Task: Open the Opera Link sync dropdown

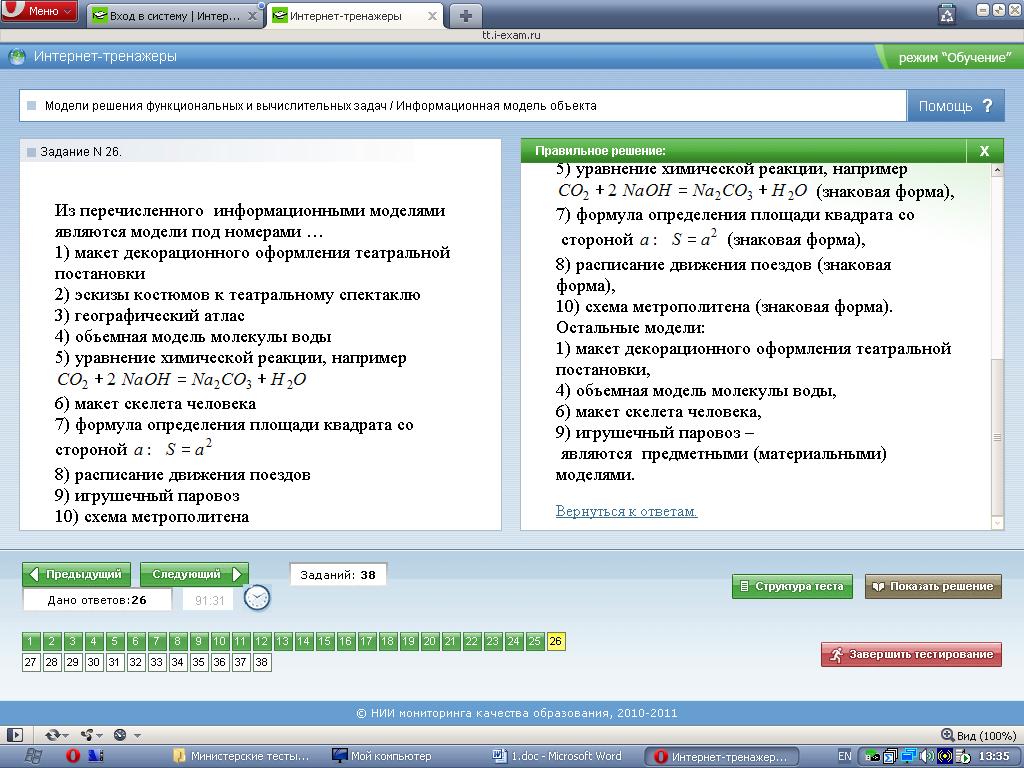Action: pyautogui.click(x=57, y=735)
